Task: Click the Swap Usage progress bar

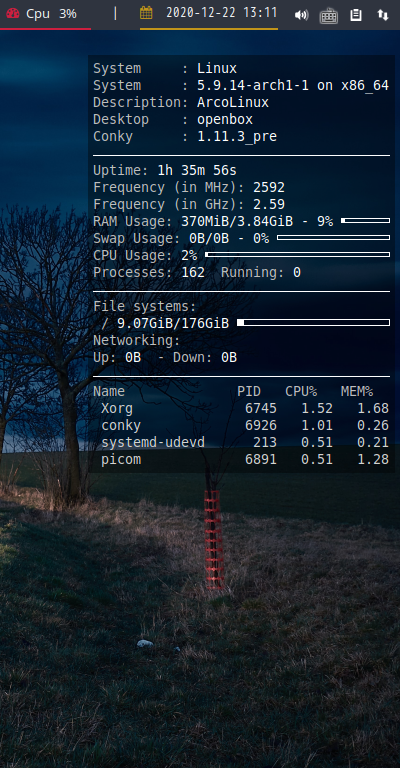Action: pos(333,238)
